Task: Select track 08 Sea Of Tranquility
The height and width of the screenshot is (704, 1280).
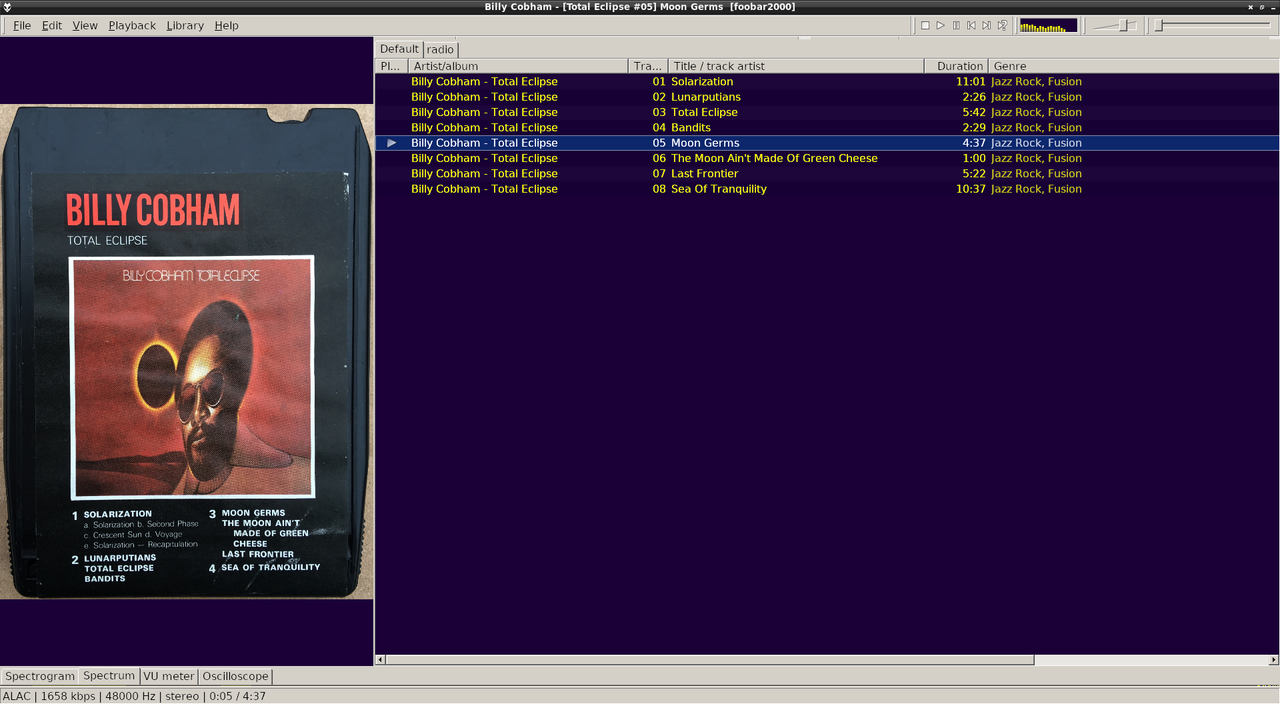Action: pos(827,188)
